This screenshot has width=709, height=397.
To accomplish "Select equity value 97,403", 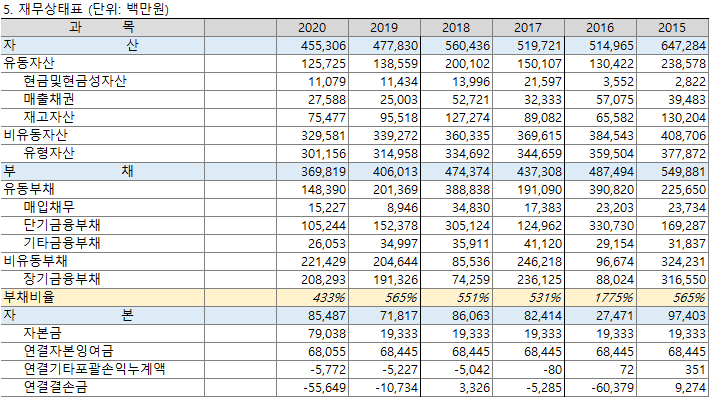I will [x=687, y=316].
